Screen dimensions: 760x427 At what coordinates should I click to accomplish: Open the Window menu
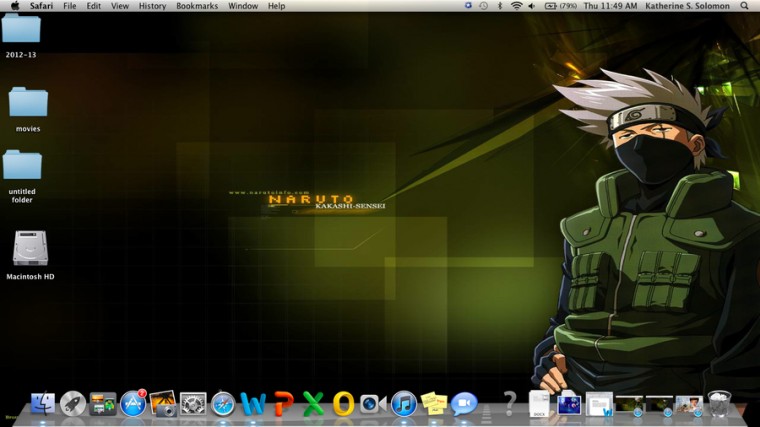click(x=243, y=6)
